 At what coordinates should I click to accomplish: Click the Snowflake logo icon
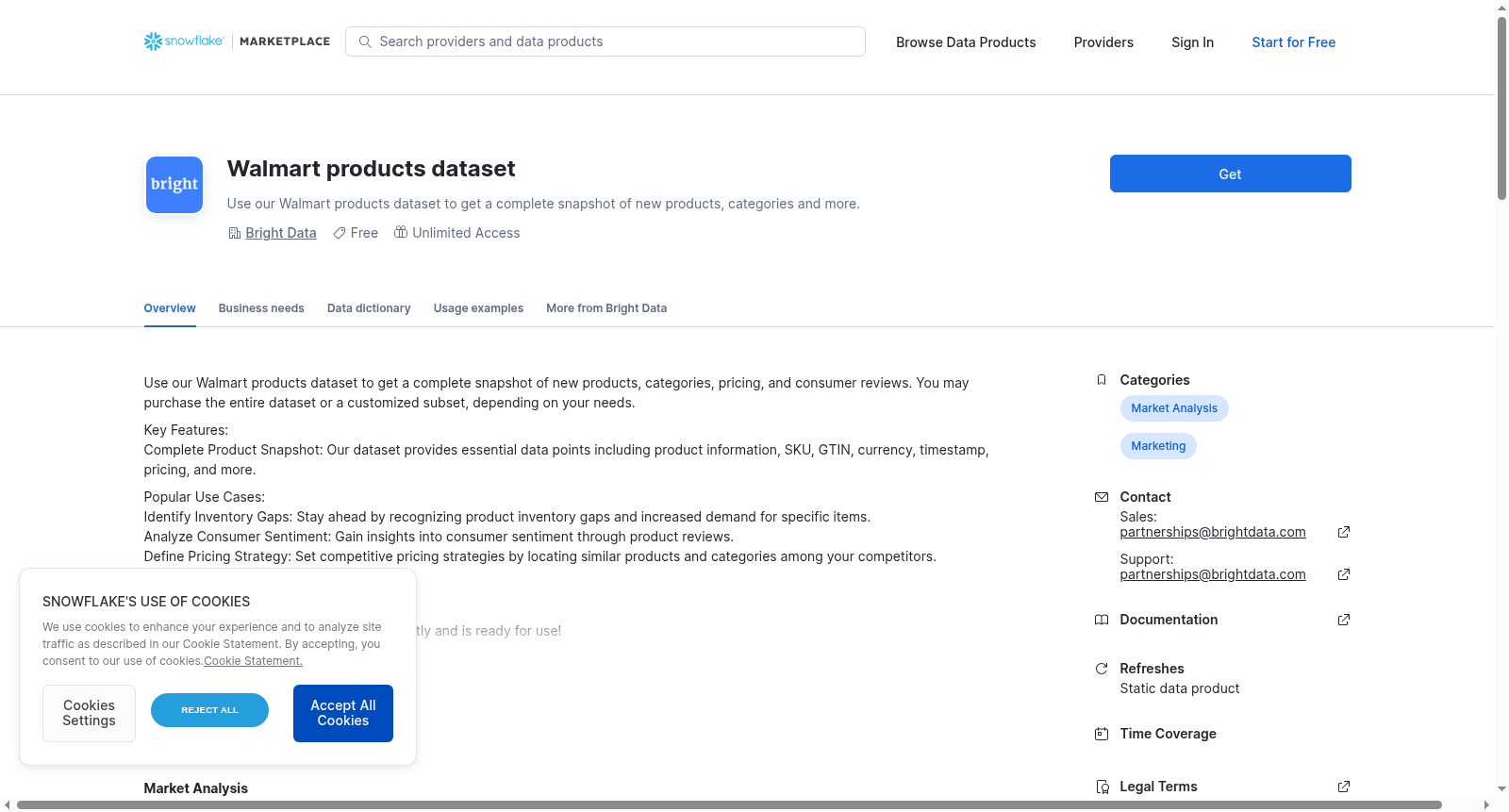(153, 41)
